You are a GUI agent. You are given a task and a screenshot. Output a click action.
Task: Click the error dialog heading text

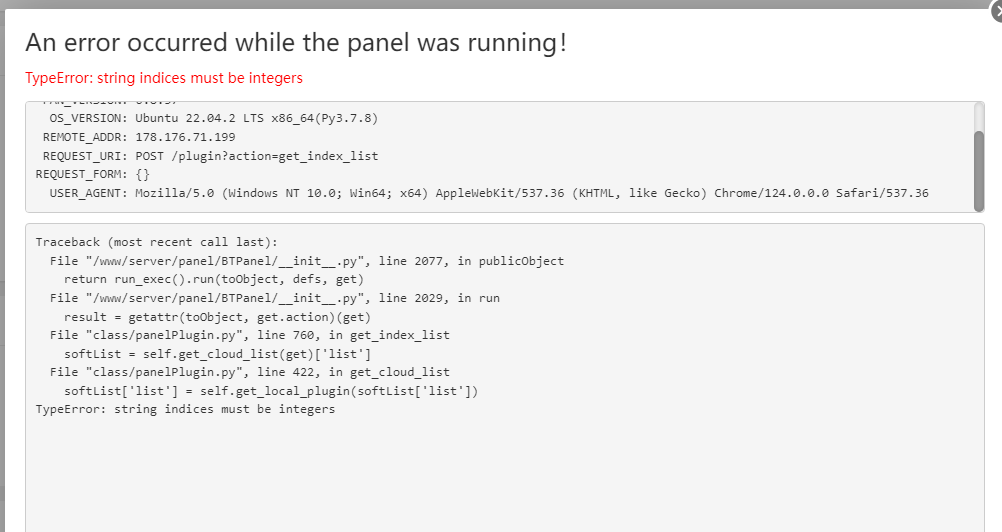point(296,43)
